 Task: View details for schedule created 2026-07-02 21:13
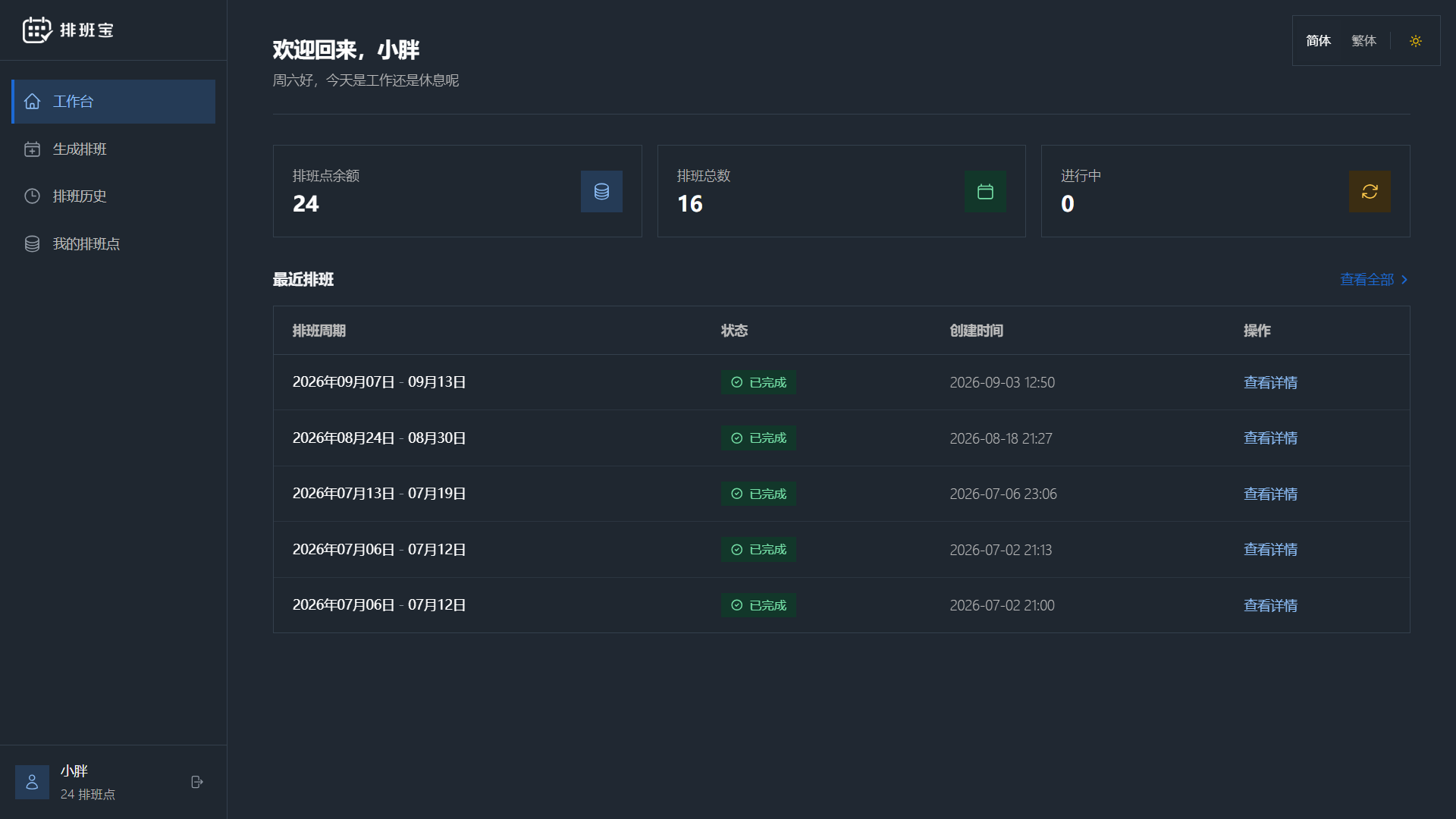click(1270, 550)
